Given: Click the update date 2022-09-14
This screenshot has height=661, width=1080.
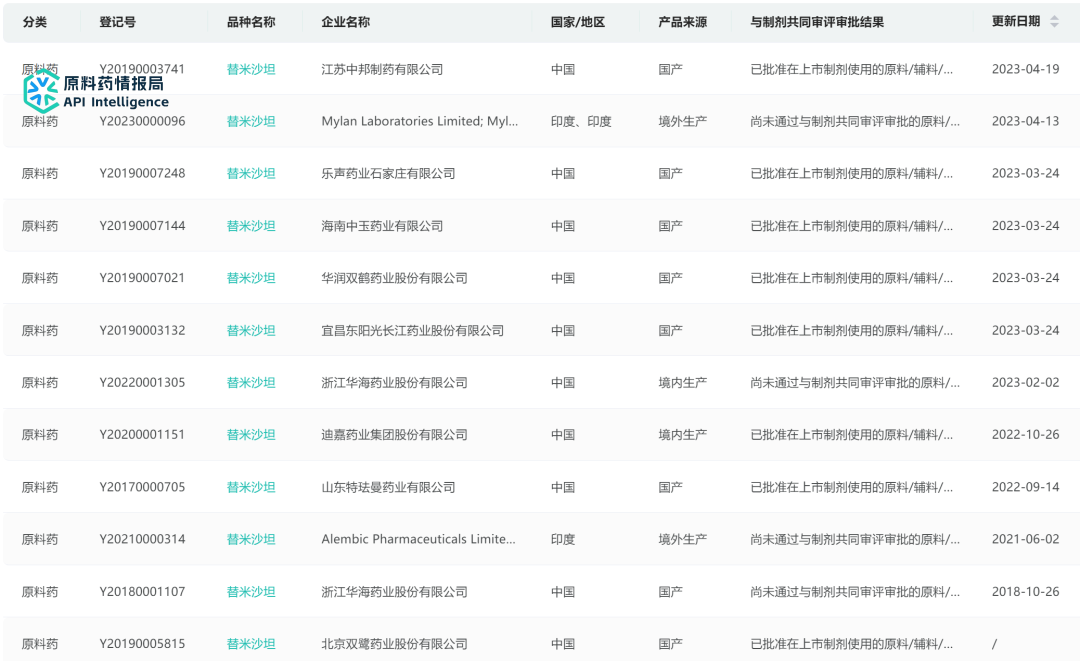Looking at the screenshot, I should 1025,487.
